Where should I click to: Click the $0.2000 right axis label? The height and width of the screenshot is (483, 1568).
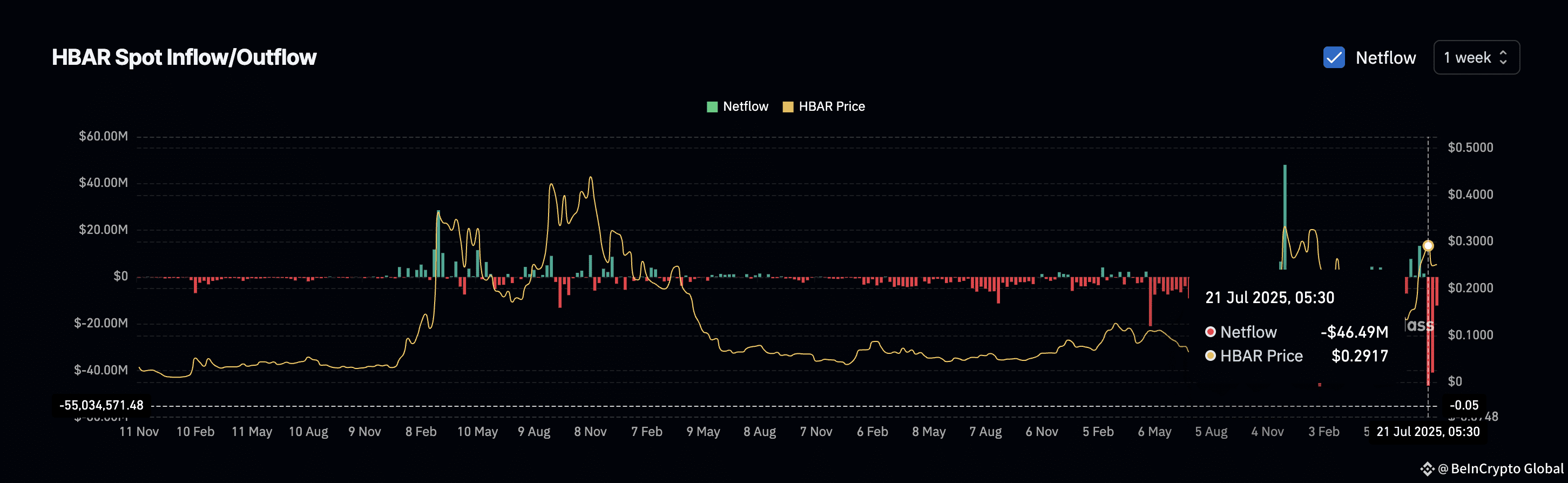tap(1470, 287)
